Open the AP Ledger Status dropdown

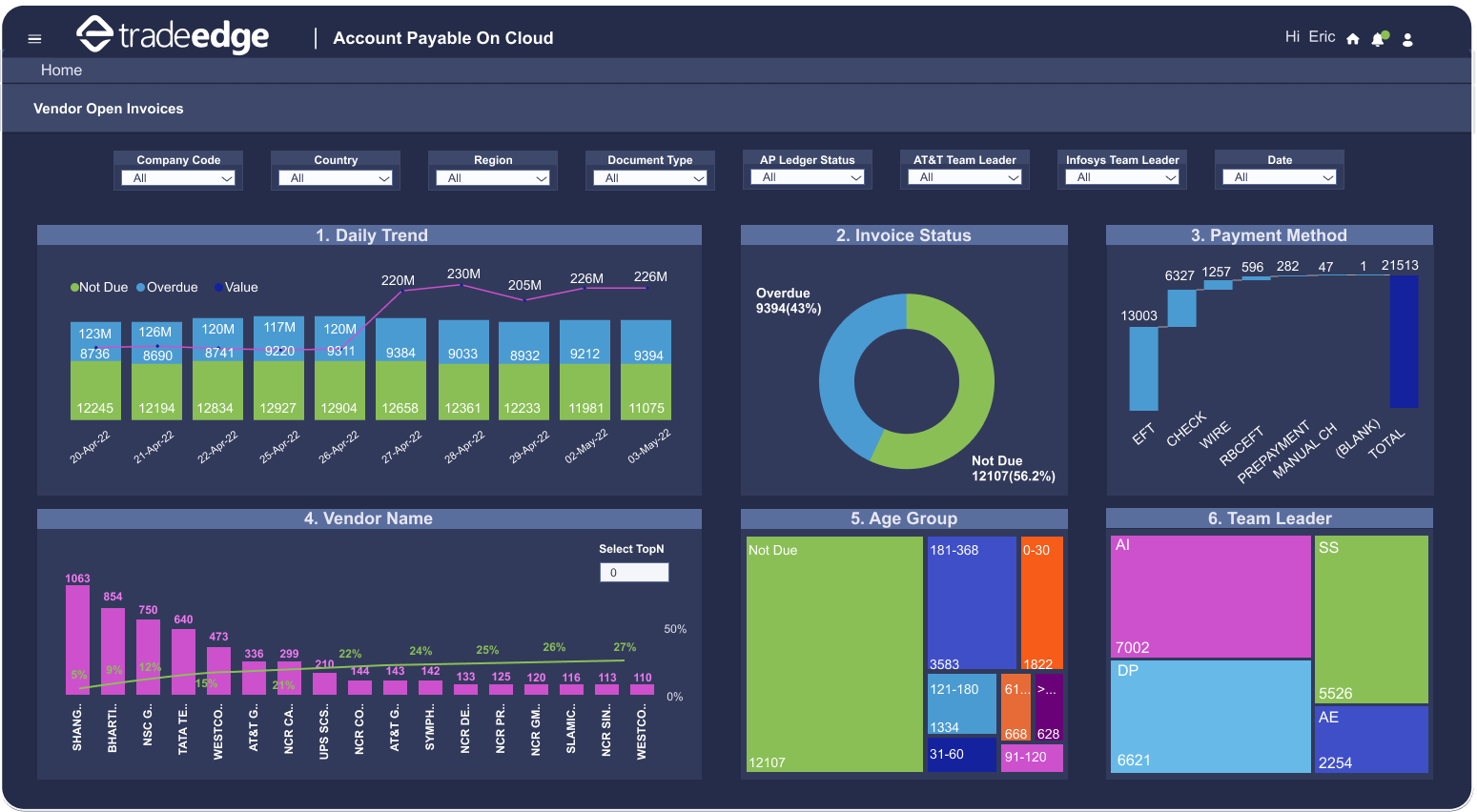(x=808, y=177)
